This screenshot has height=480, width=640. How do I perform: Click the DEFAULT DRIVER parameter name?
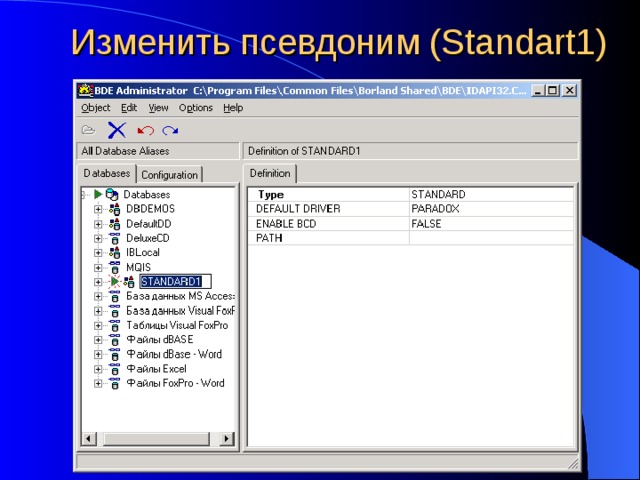298,209
